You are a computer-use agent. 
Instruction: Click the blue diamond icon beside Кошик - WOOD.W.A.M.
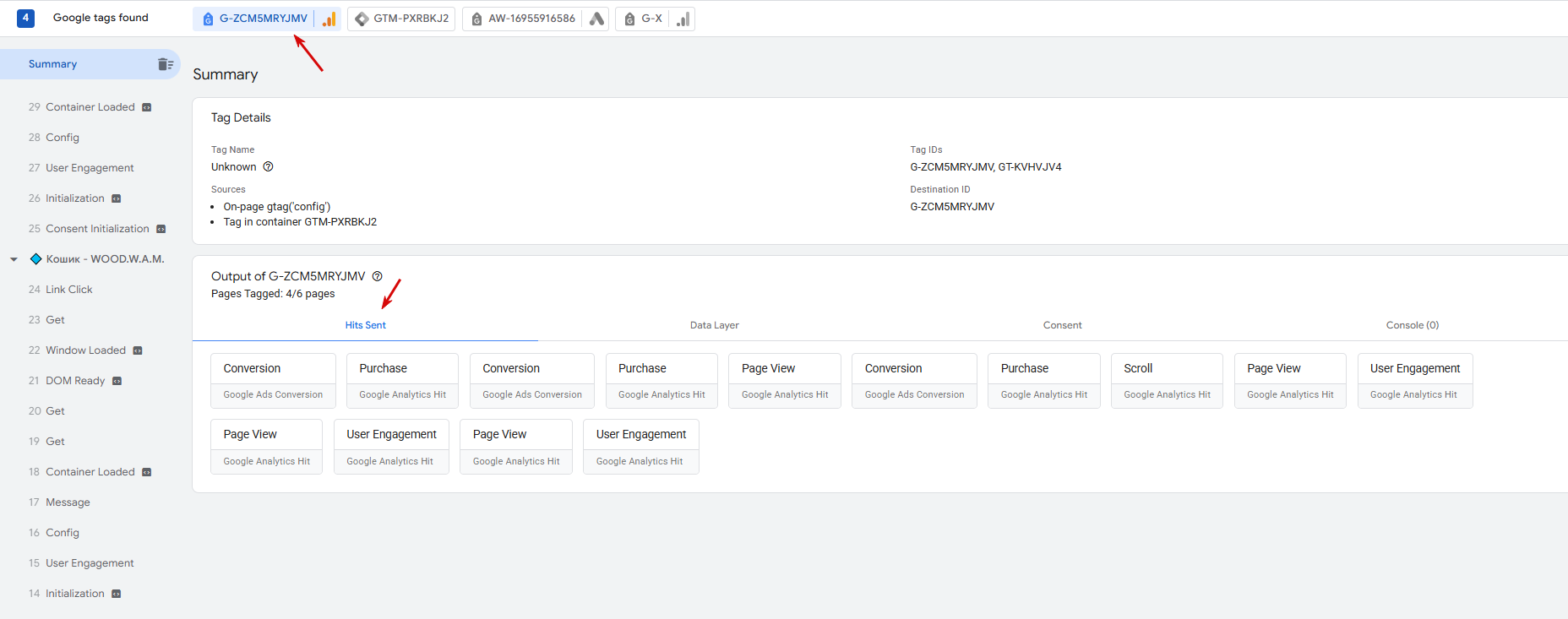(x=35, y=259)
